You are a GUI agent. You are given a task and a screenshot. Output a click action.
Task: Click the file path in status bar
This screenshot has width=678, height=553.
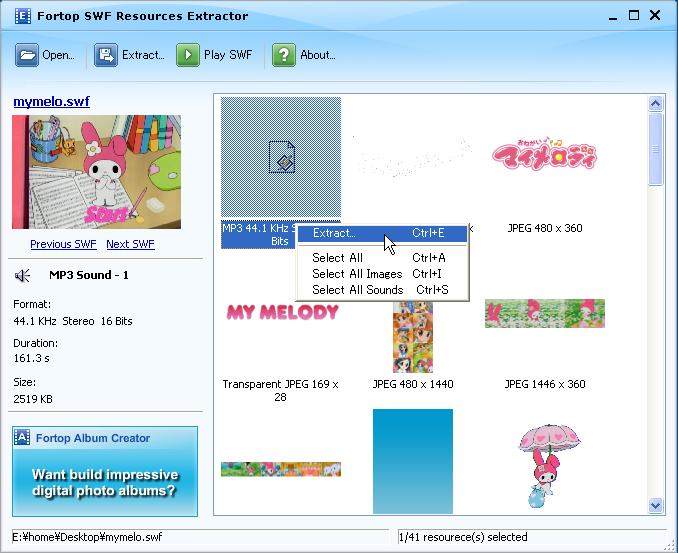[87, 537]
